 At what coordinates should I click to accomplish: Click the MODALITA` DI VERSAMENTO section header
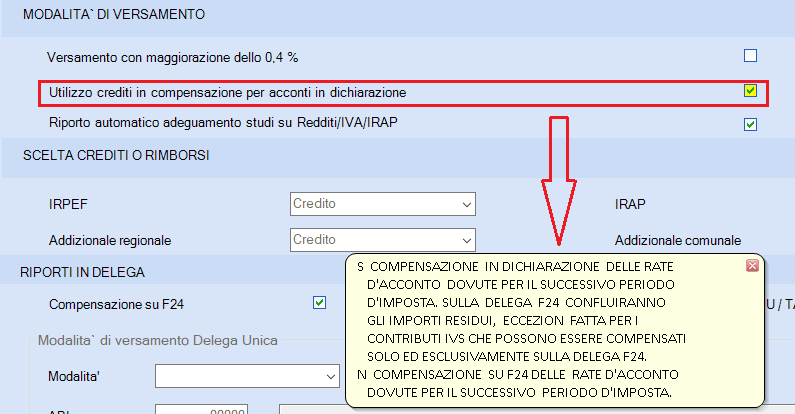[114, 15]
